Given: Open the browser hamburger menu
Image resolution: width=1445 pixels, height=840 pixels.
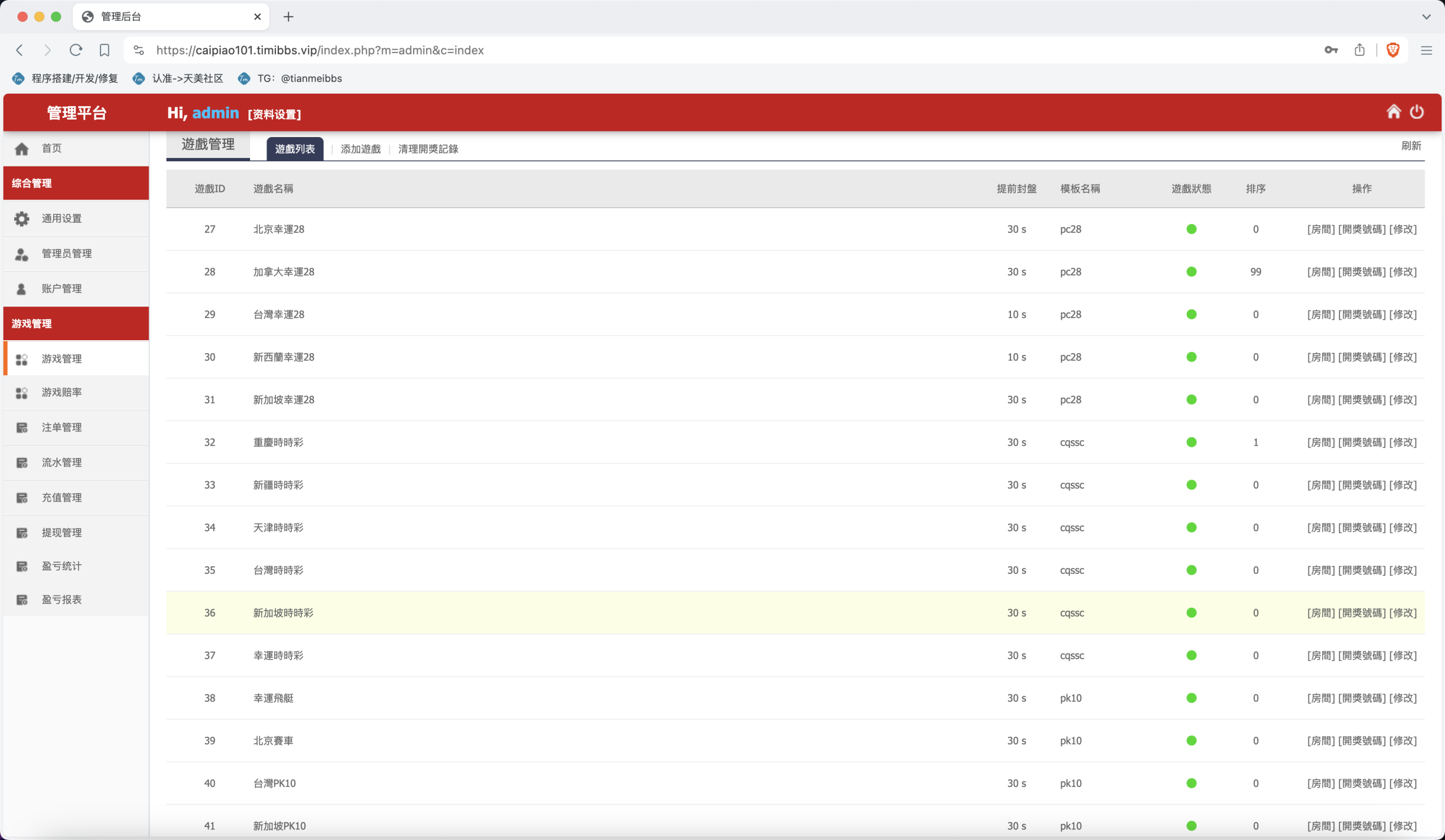Looking at the screenshot, I should (1426, 50).
